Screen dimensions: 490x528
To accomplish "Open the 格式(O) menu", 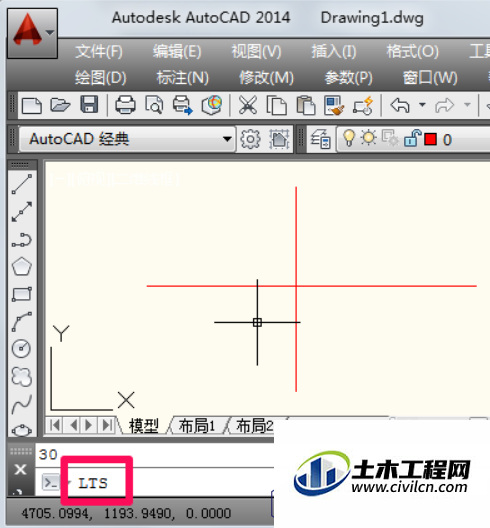I will (413, 52).
